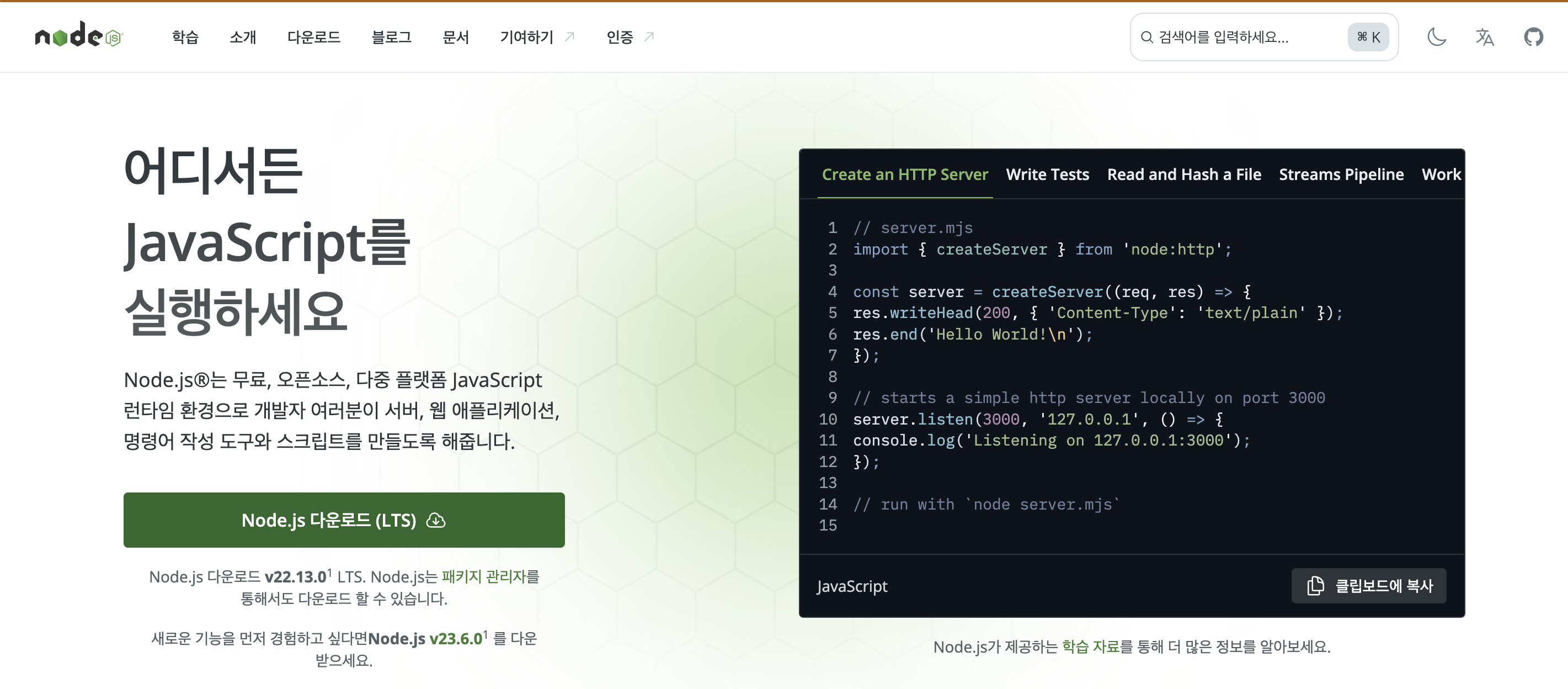Toggle dark mode moon icon
The height and width of the screenshot is (689, 1568).
coord(1437,37)
